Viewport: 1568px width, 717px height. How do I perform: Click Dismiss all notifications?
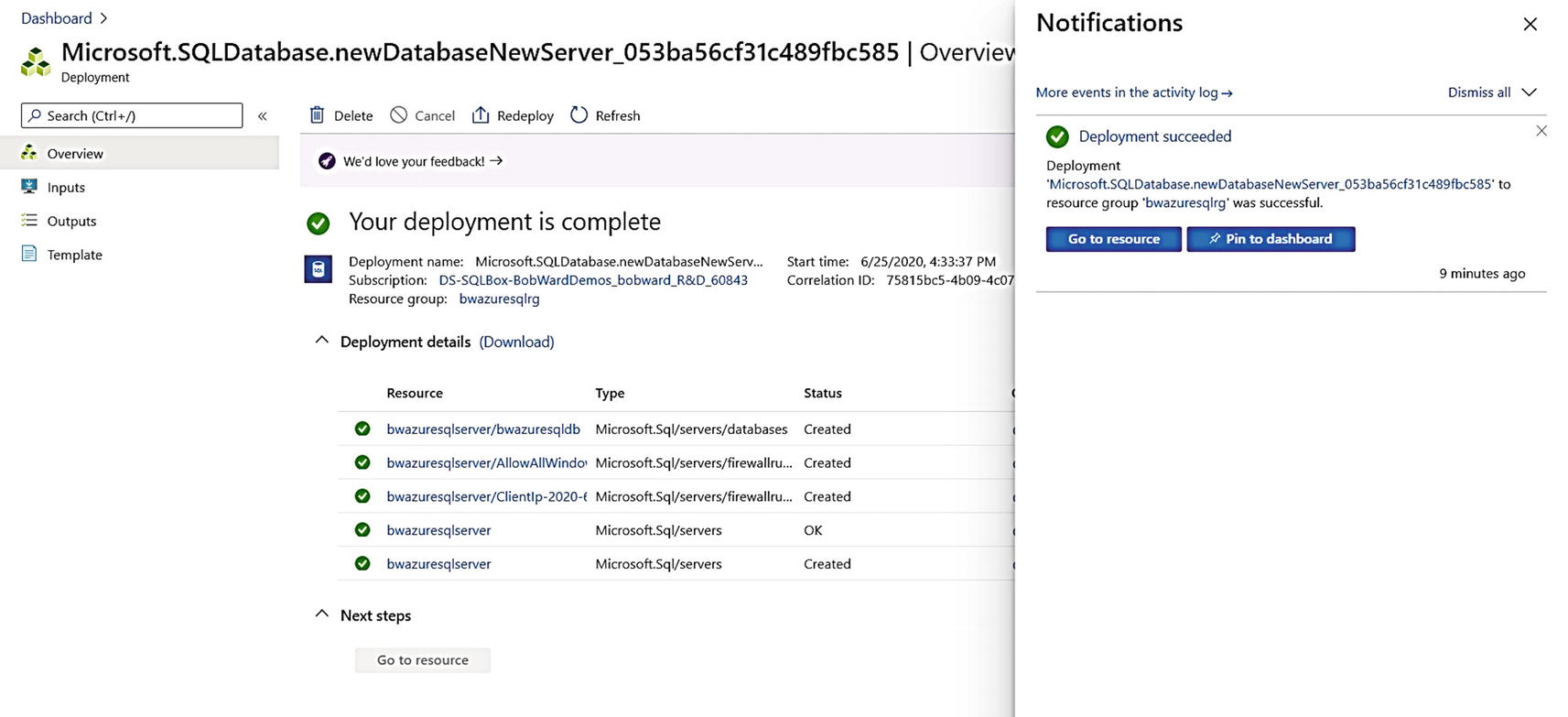point(1479,92)
